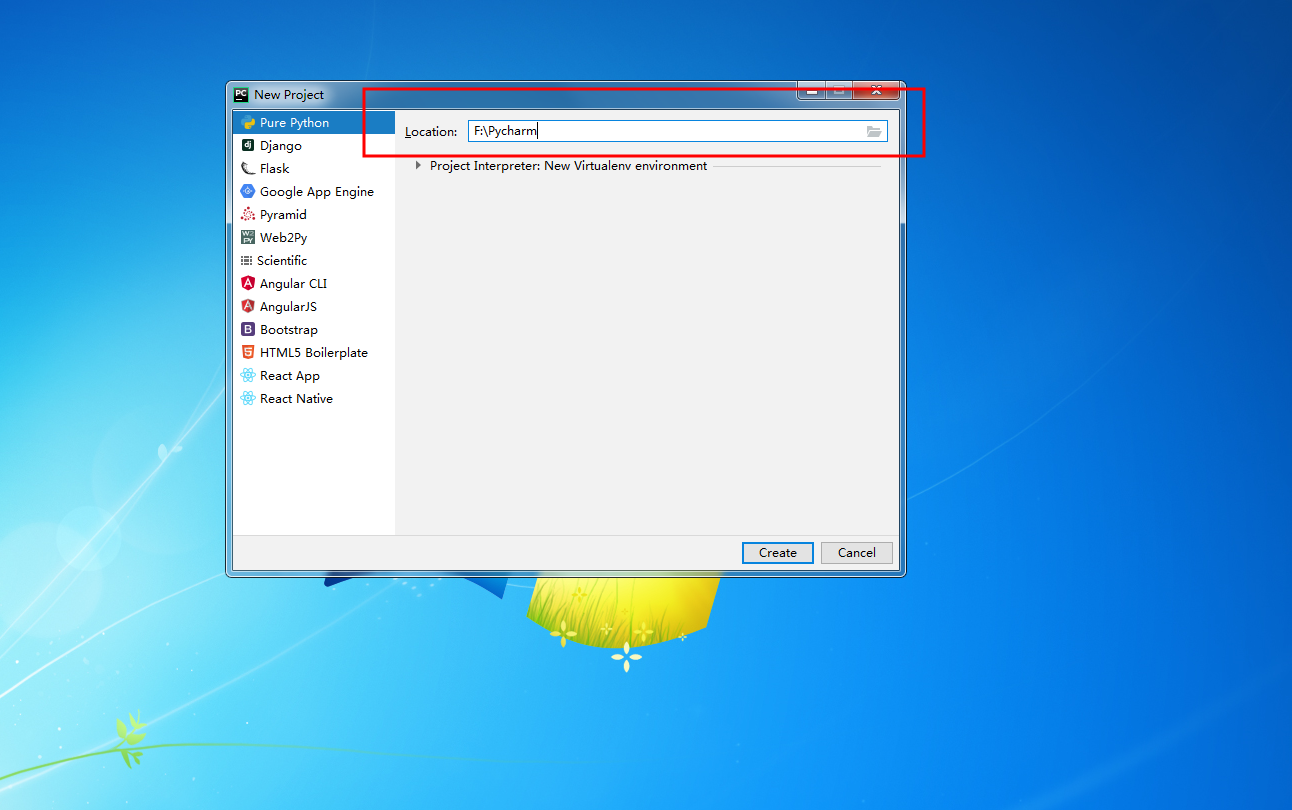This screenshot has width=1292, height=810.
Task: Click the React Native atom icon
Action: tap(248, 399)
